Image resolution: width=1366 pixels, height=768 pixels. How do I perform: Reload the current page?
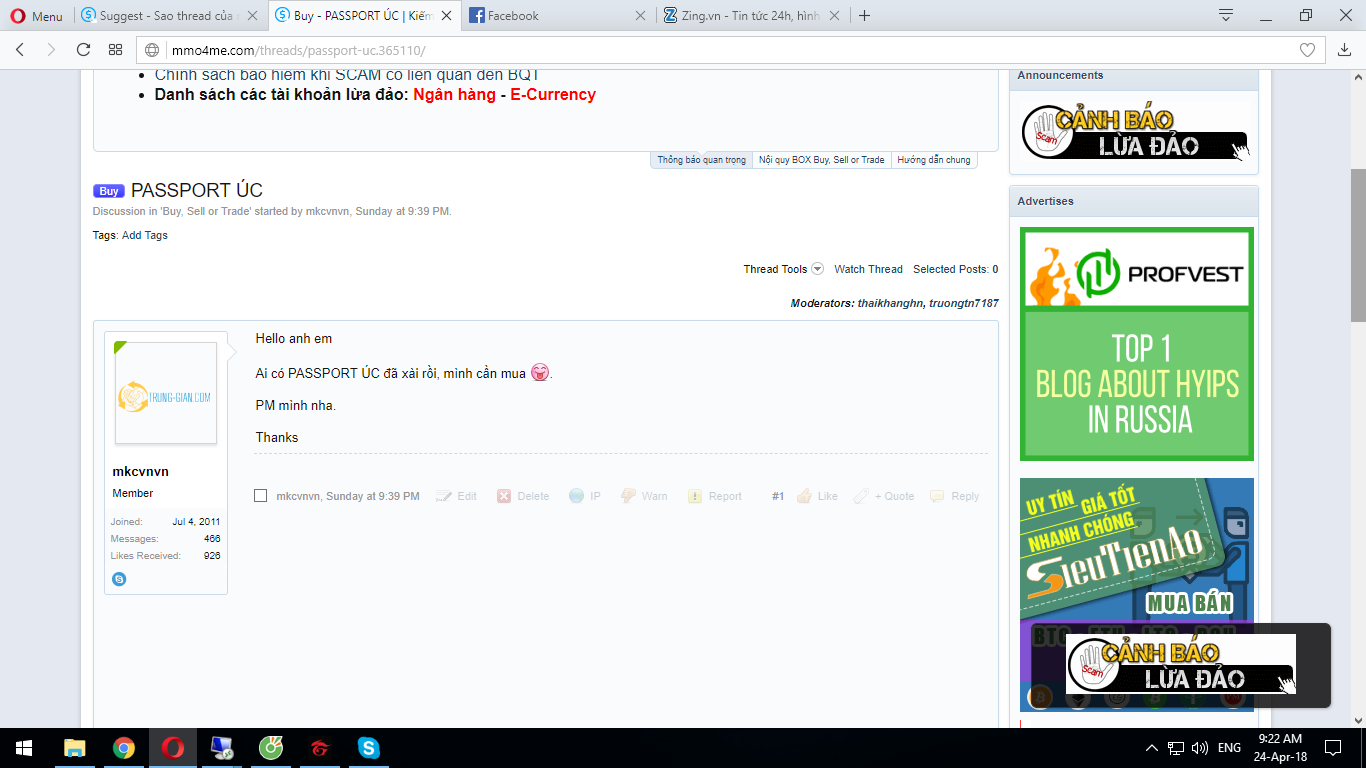[x=84, y=49]
